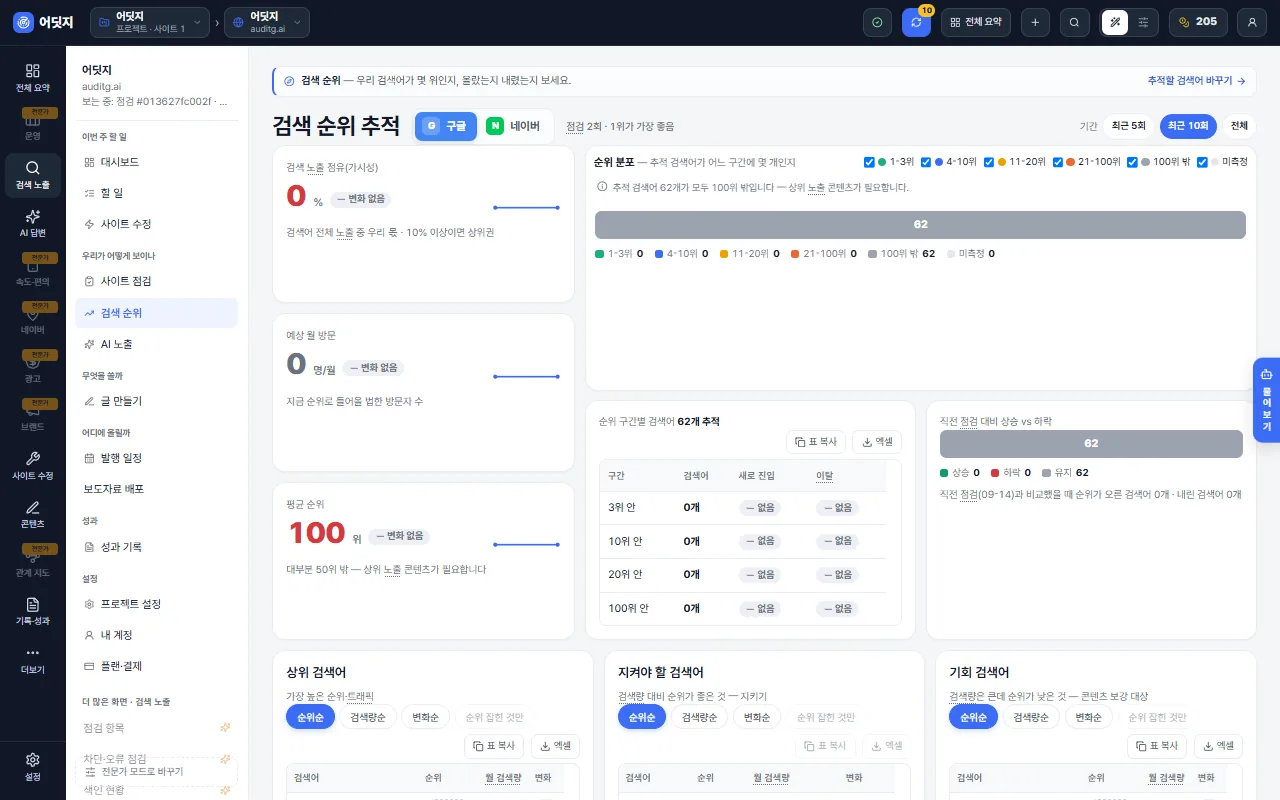Select 순위순 in 기회 검색어 card

coord(973,717)
